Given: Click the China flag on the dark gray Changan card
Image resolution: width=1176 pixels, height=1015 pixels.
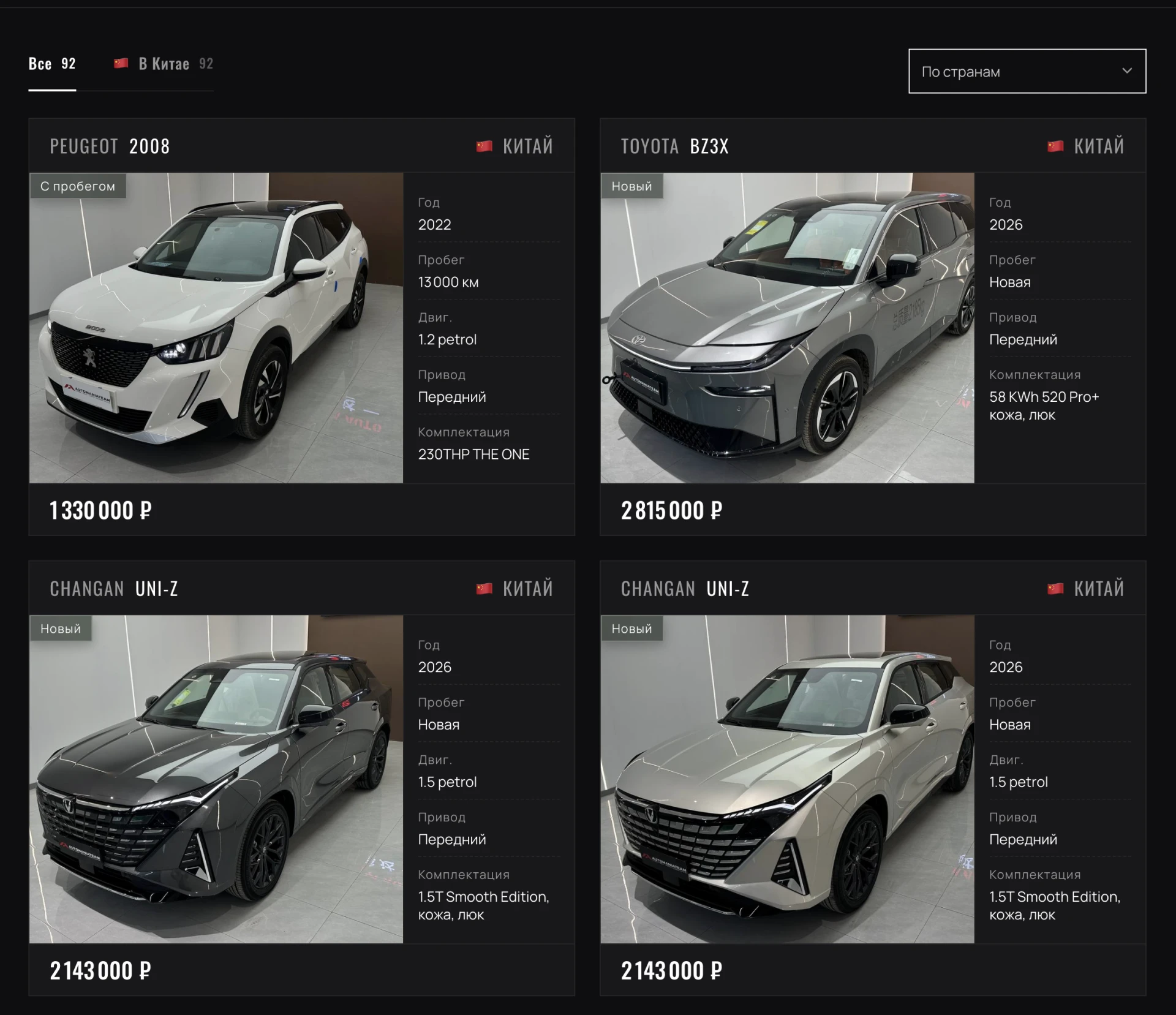Looking at the screenshot, I should click(484, 589).
